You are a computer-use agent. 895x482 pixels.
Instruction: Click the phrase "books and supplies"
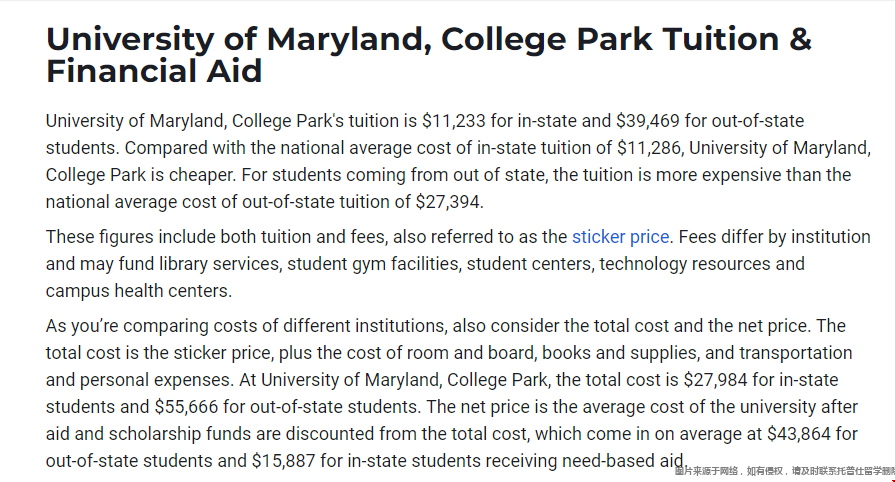(620, 353)
